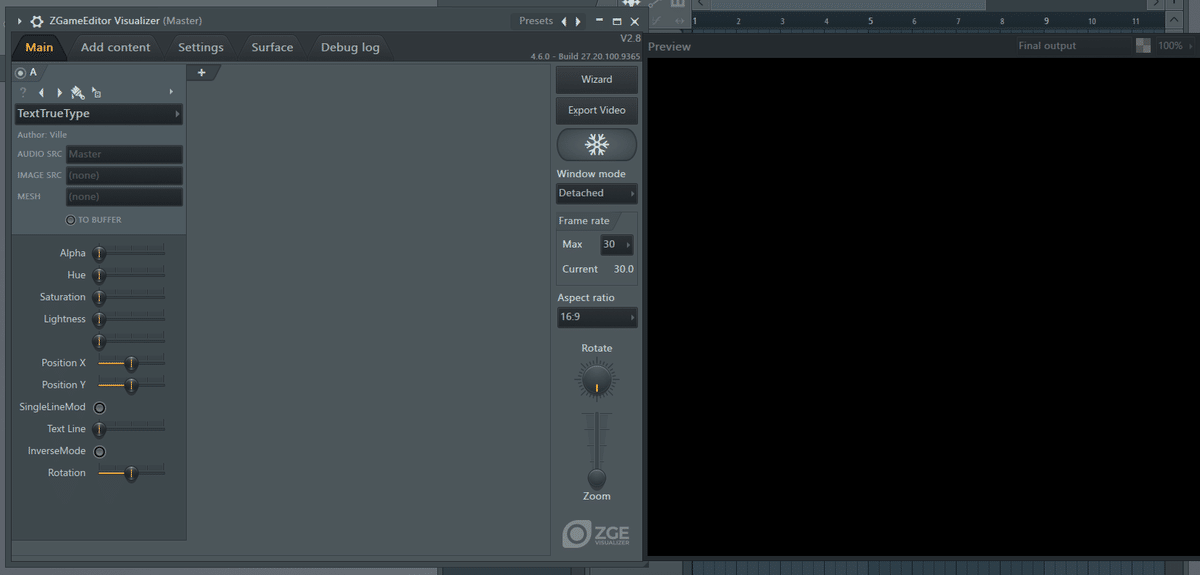Open the Settings tab
Image resolution: width=1200 pixels, height=575 pixels.
(x=200, y=47)
